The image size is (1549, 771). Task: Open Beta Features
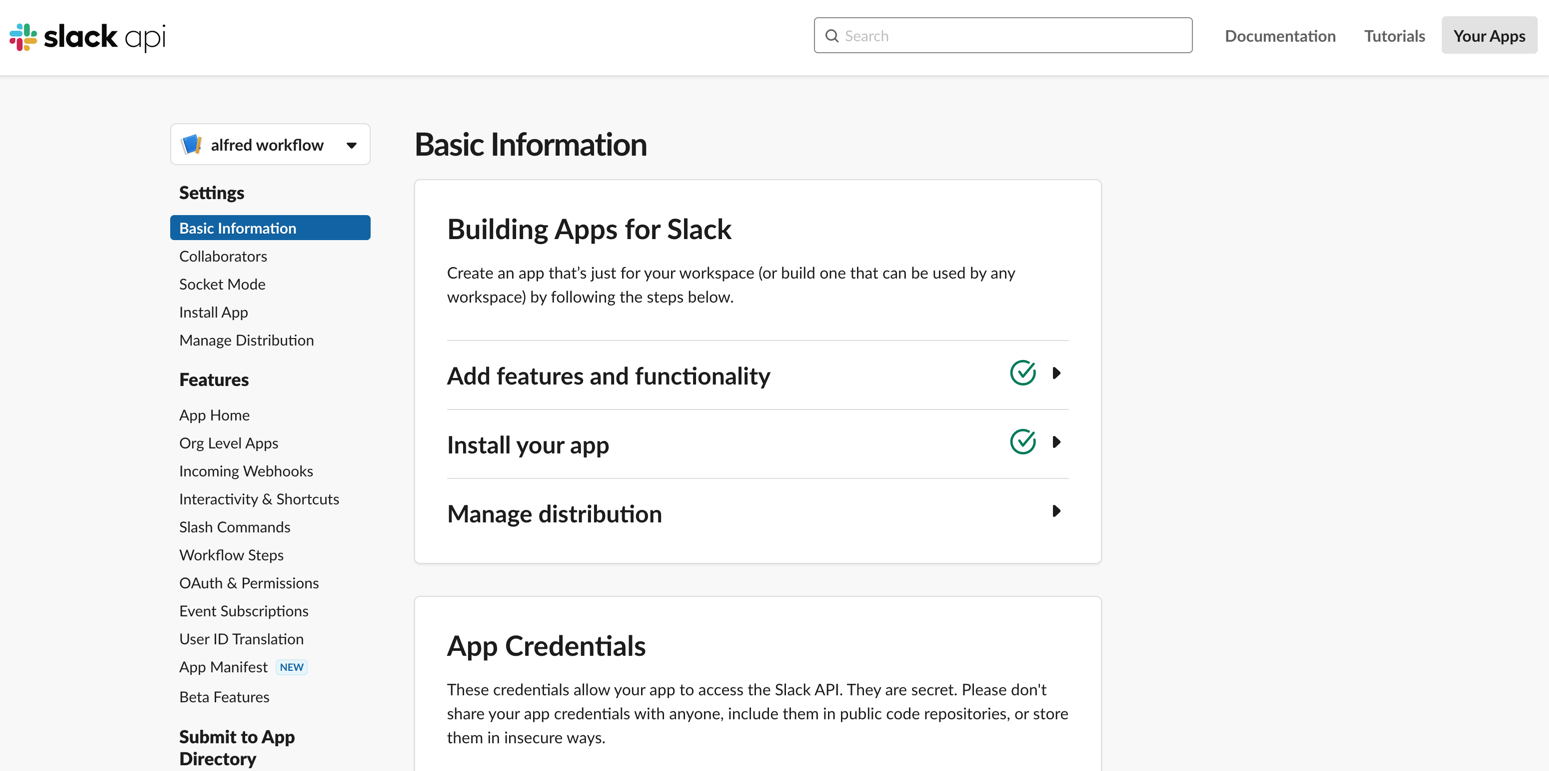click(x=224, y=697)
